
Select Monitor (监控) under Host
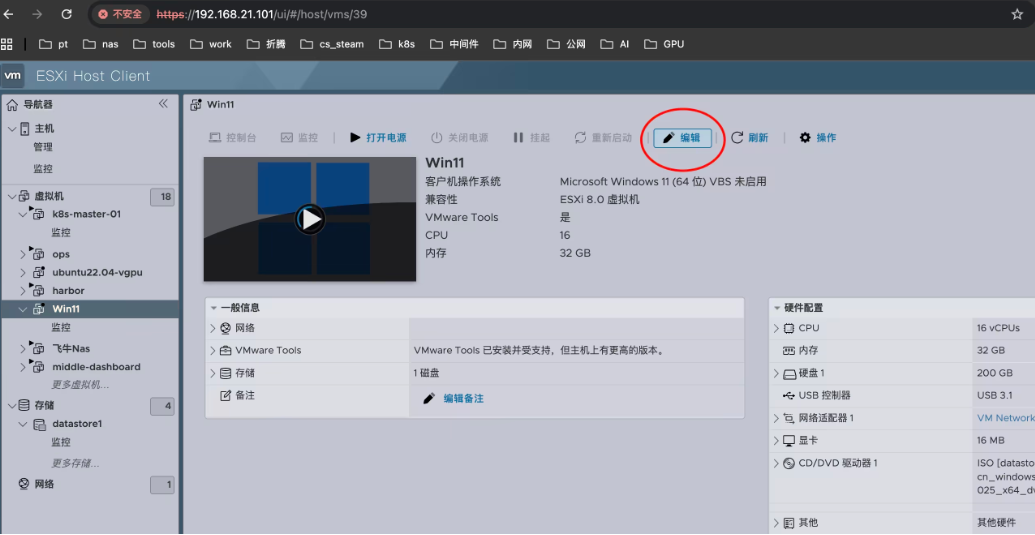point(43,169)
